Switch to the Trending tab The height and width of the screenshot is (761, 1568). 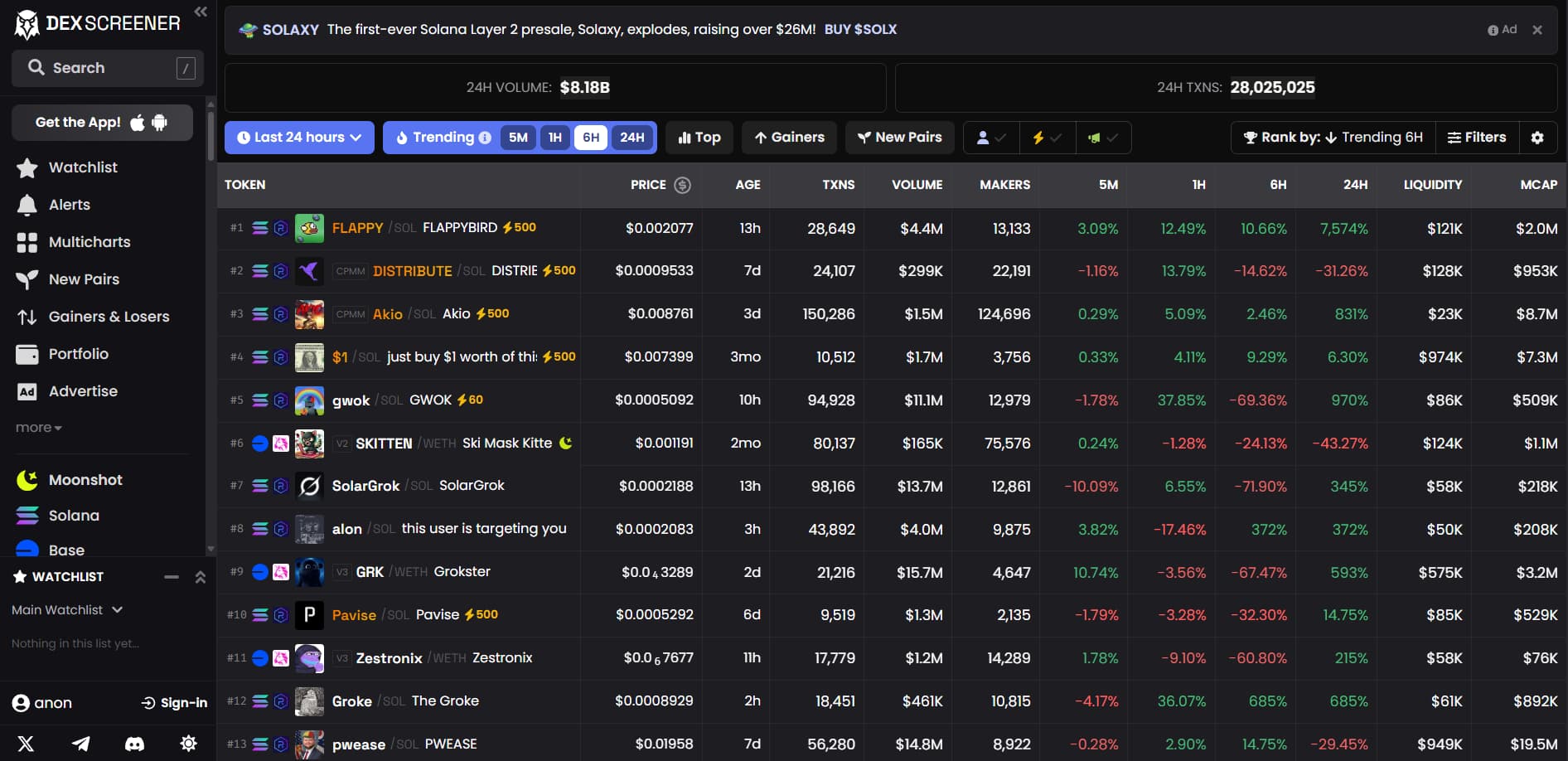[442, 138]
